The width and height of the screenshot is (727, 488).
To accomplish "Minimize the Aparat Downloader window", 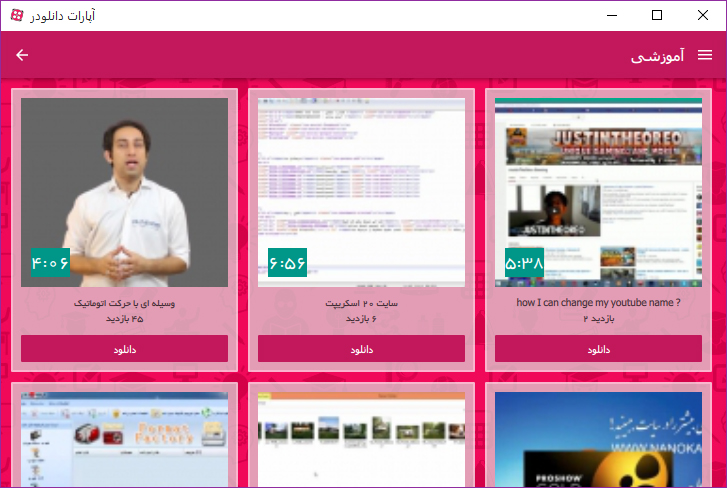I will point(612,15).
